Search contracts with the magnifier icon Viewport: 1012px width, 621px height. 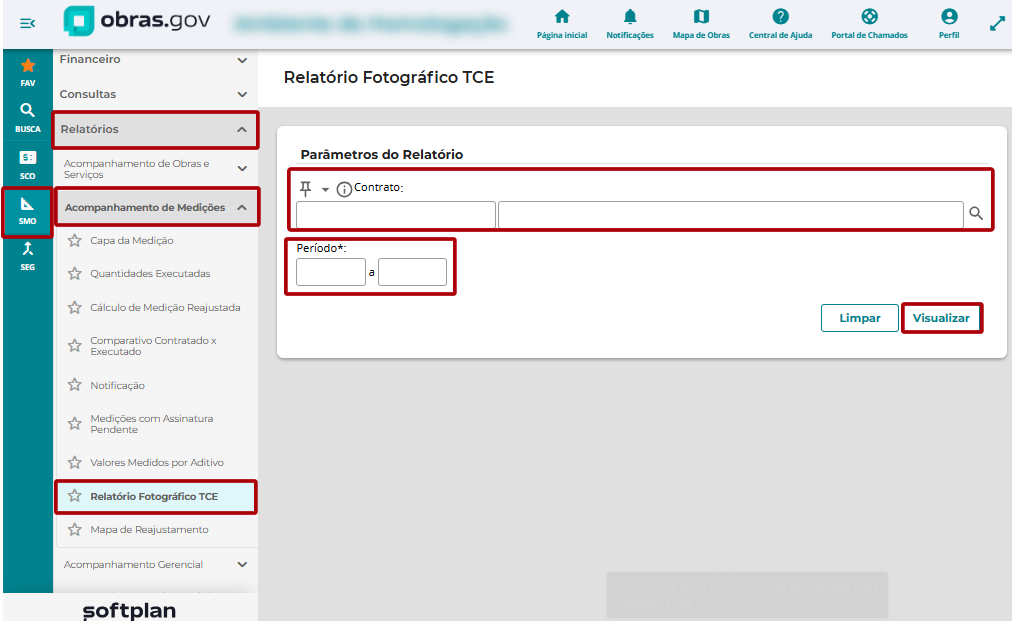tap(976, 214)
